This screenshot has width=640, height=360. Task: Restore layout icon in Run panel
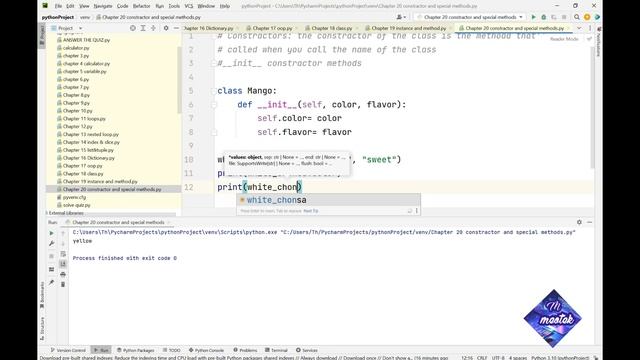51,269
